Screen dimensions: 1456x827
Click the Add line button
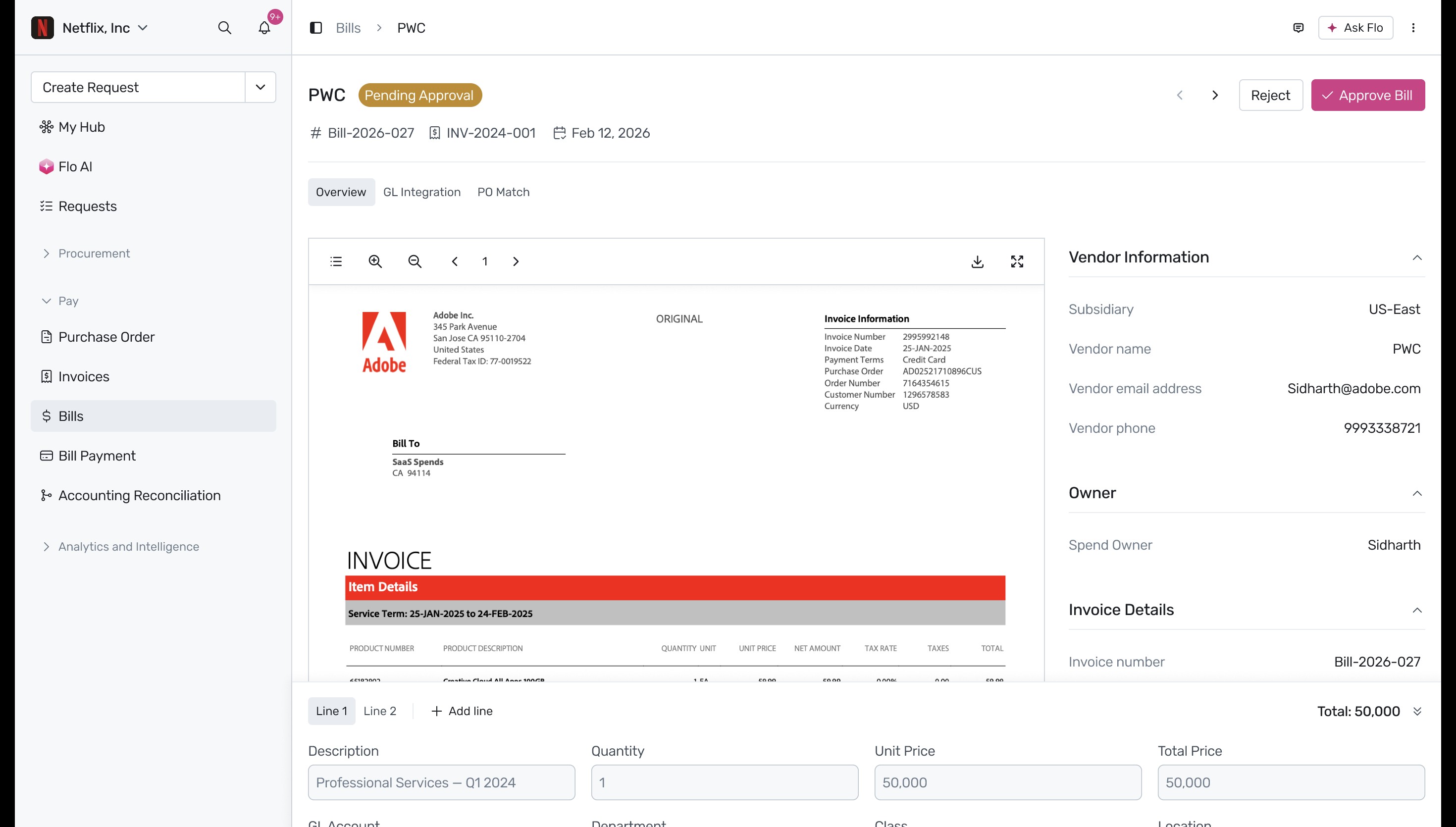pyautogui.click(x=462, y=711)
